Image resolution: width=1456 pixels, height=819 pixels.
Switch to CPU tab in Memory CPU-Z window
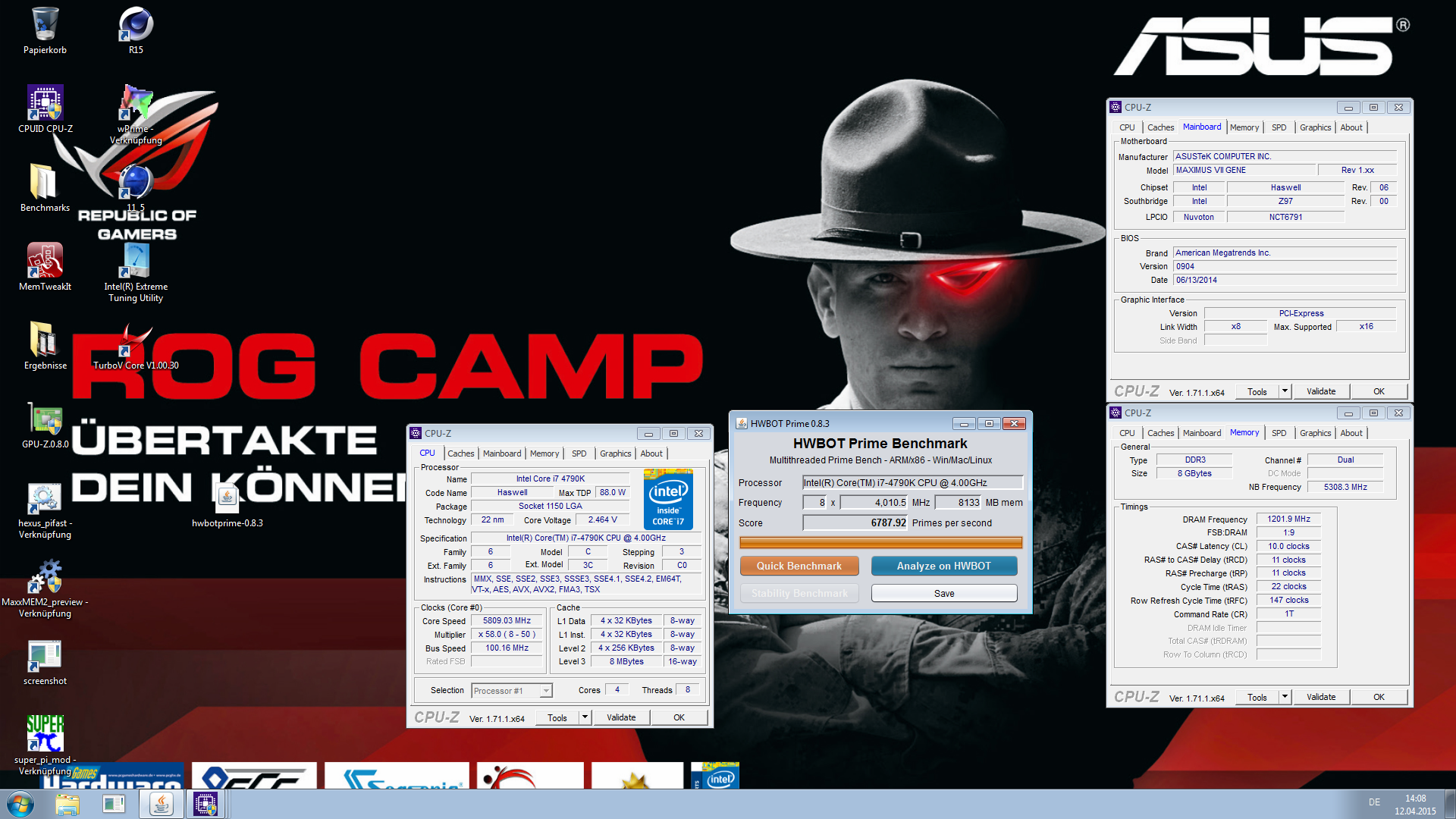pos(1127,433)
